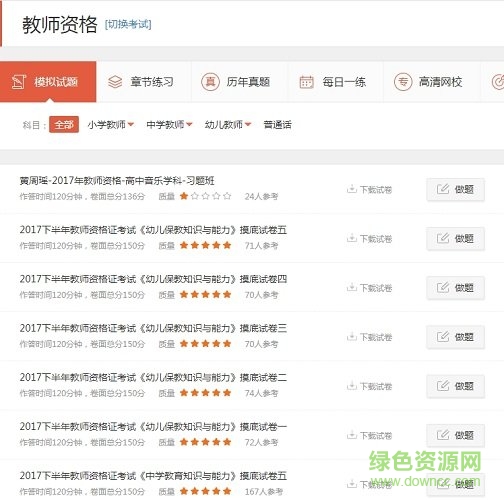Expand the 幼儿教师 dropdown

(x=228, y=125)
